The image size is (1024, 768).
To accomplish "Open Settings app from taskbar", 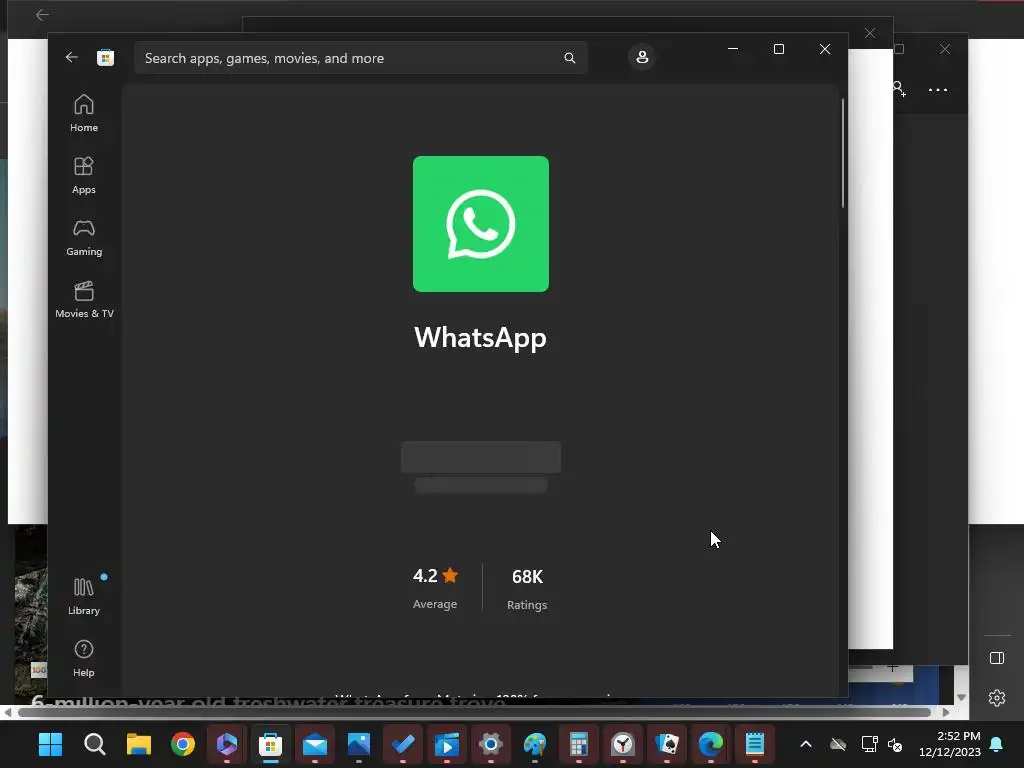I will (490, 744).
